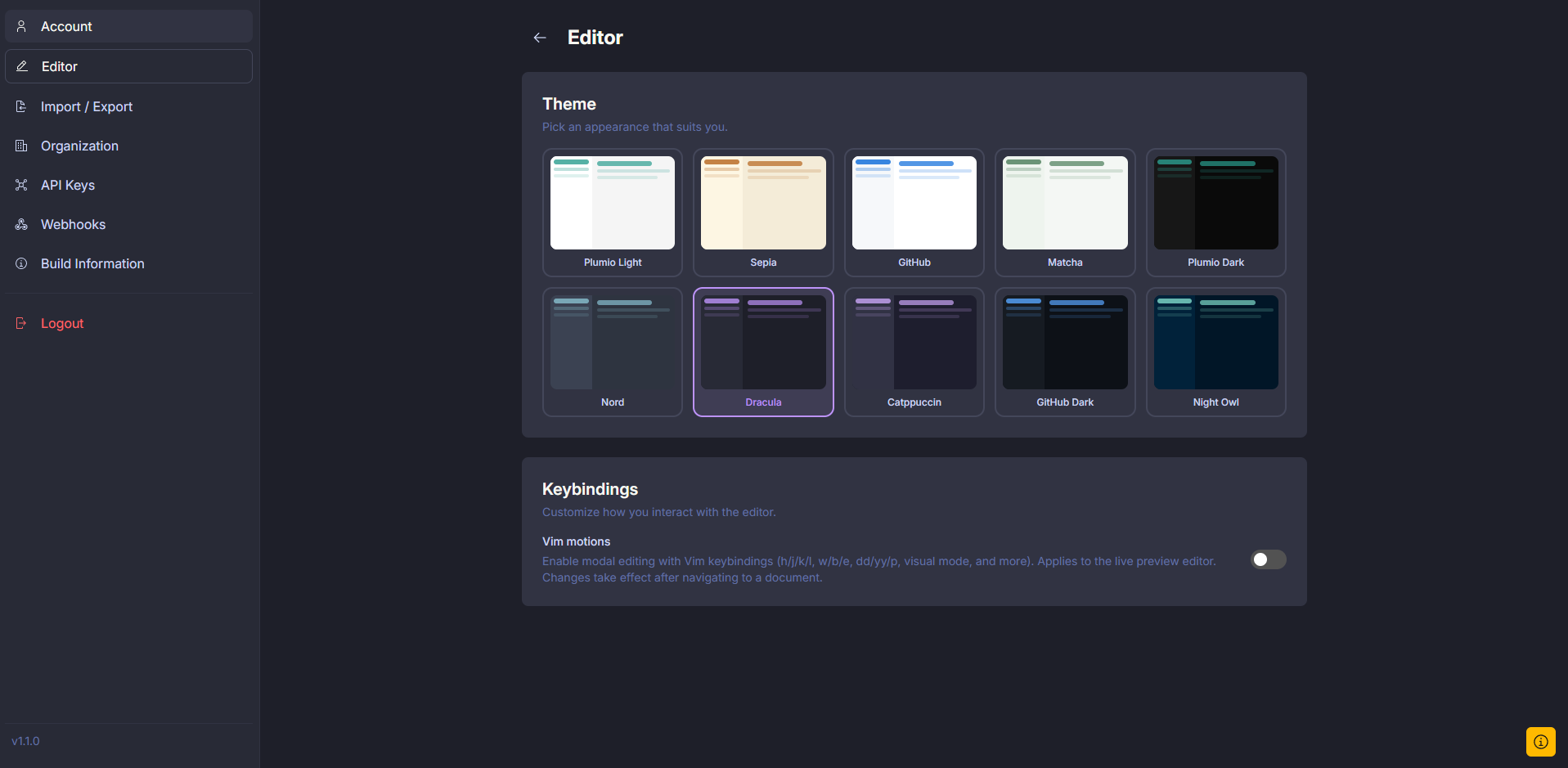The height and width of the screenshot is (768, 1568).
Task: Click the v1.1.0 version label
Action: (25, 741)
